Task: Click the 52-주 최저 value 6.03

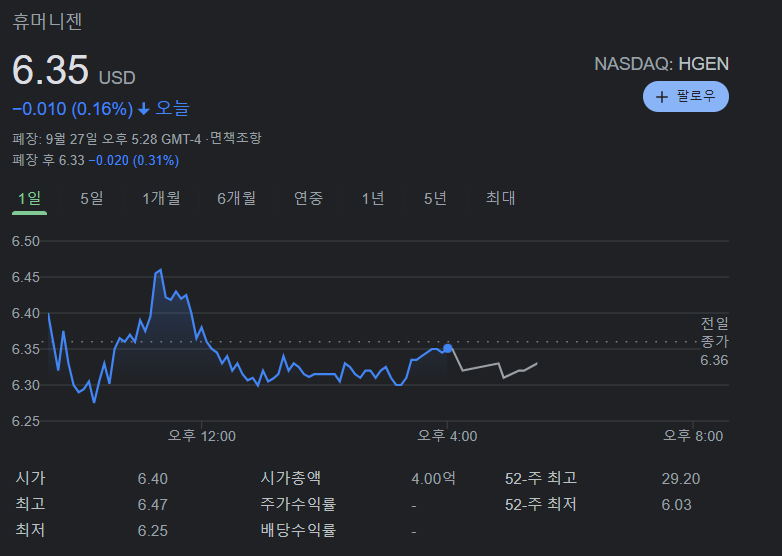Action: [x=676, y=505]
